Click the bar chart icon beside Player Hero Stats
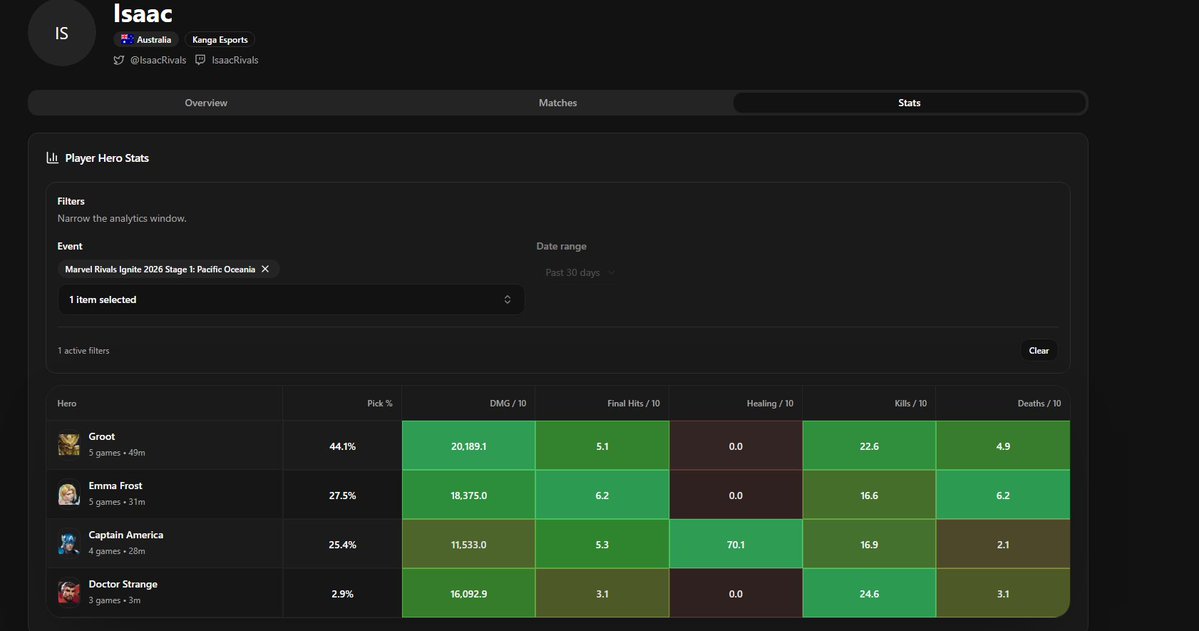 tap(52, 158)
